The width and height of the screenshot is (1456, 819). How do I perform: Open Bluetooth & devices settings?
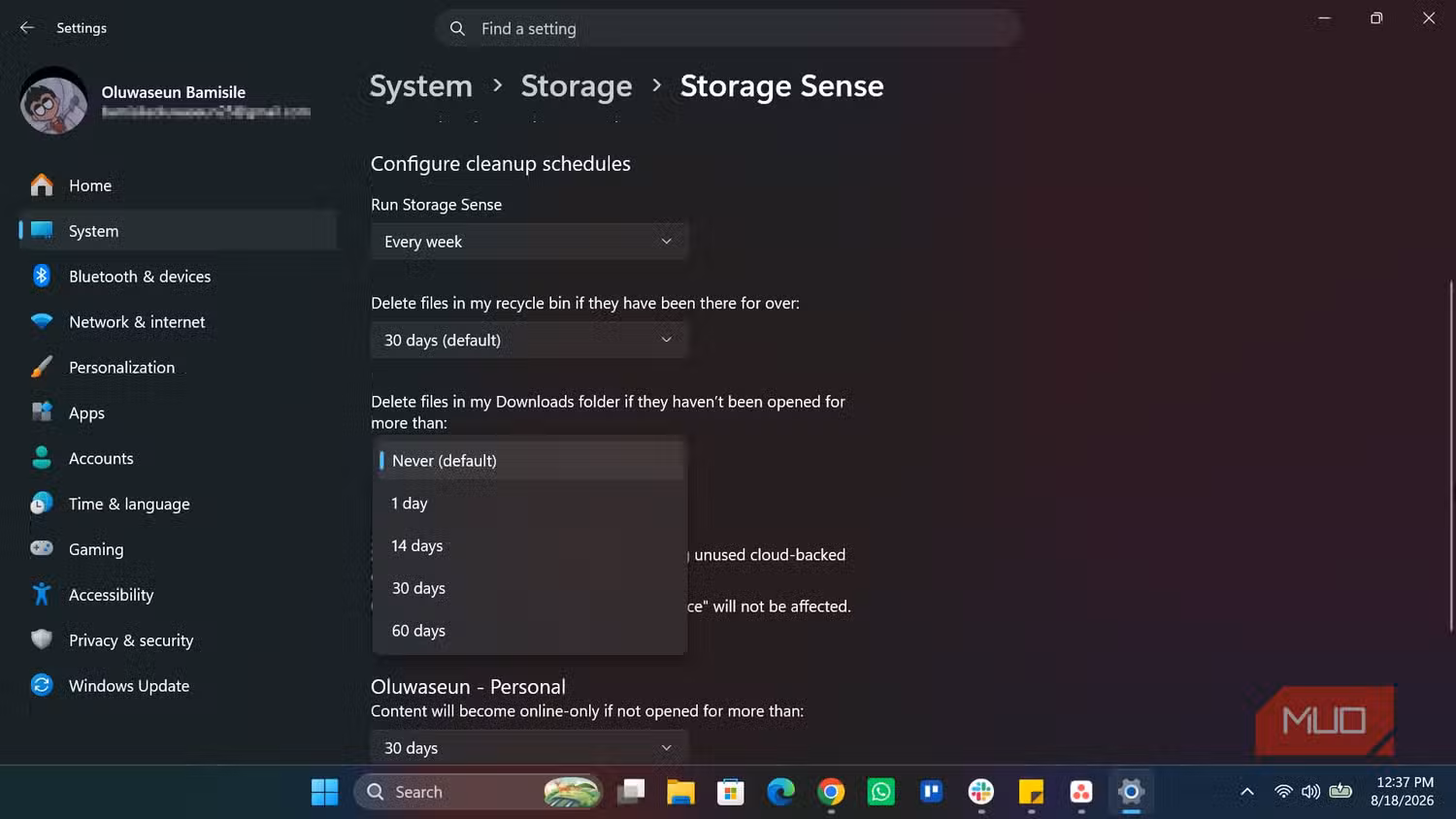(178, 277)
